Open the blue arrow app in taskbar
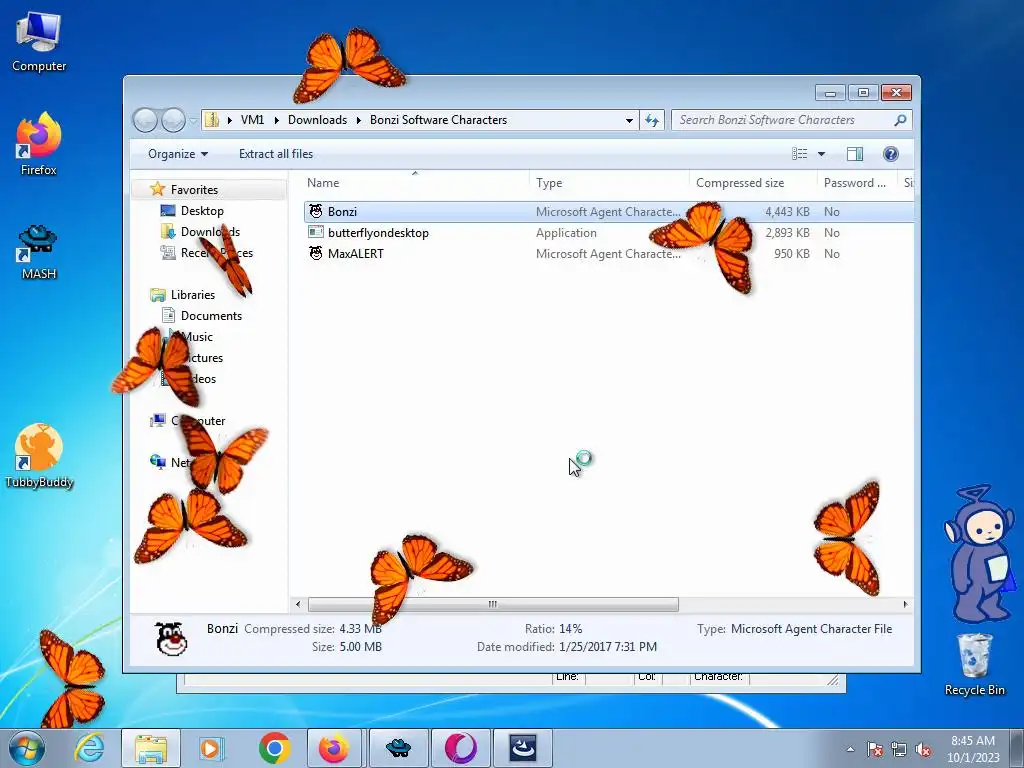Screen dimensions: 1024x768 (x=523, y=748)
